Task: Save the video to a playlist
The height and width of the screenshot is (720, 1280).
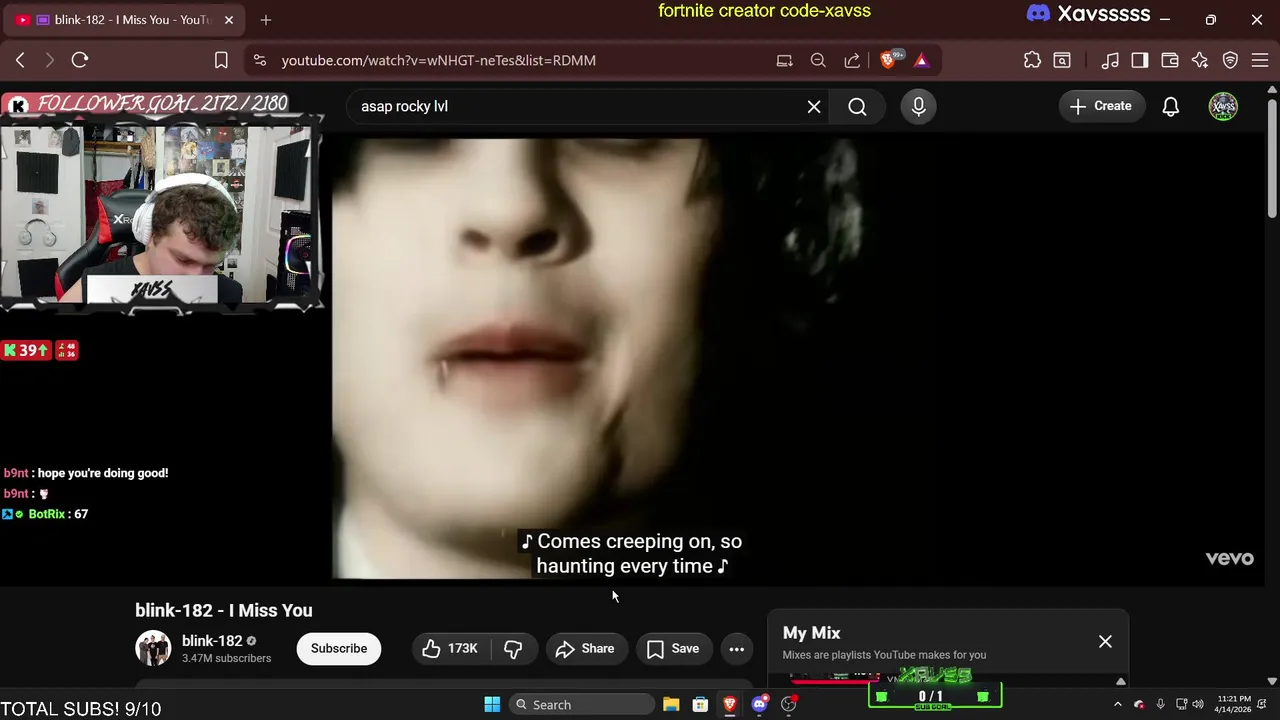Action: coord(673,648)
